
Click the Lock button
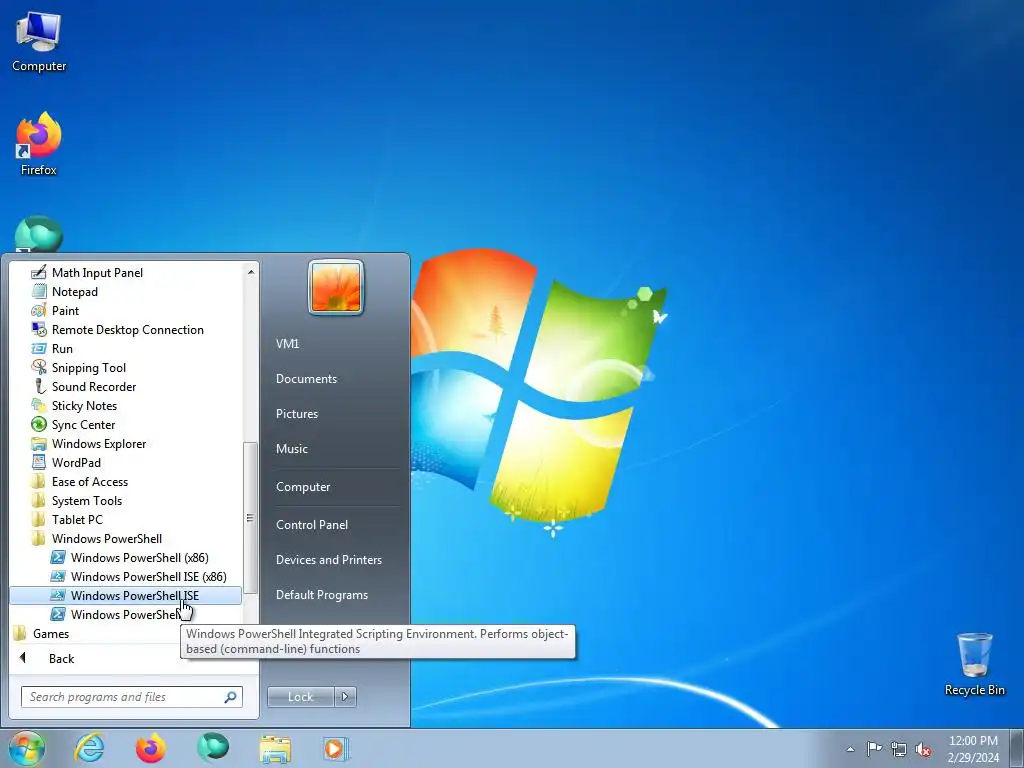tap(300, 697)
